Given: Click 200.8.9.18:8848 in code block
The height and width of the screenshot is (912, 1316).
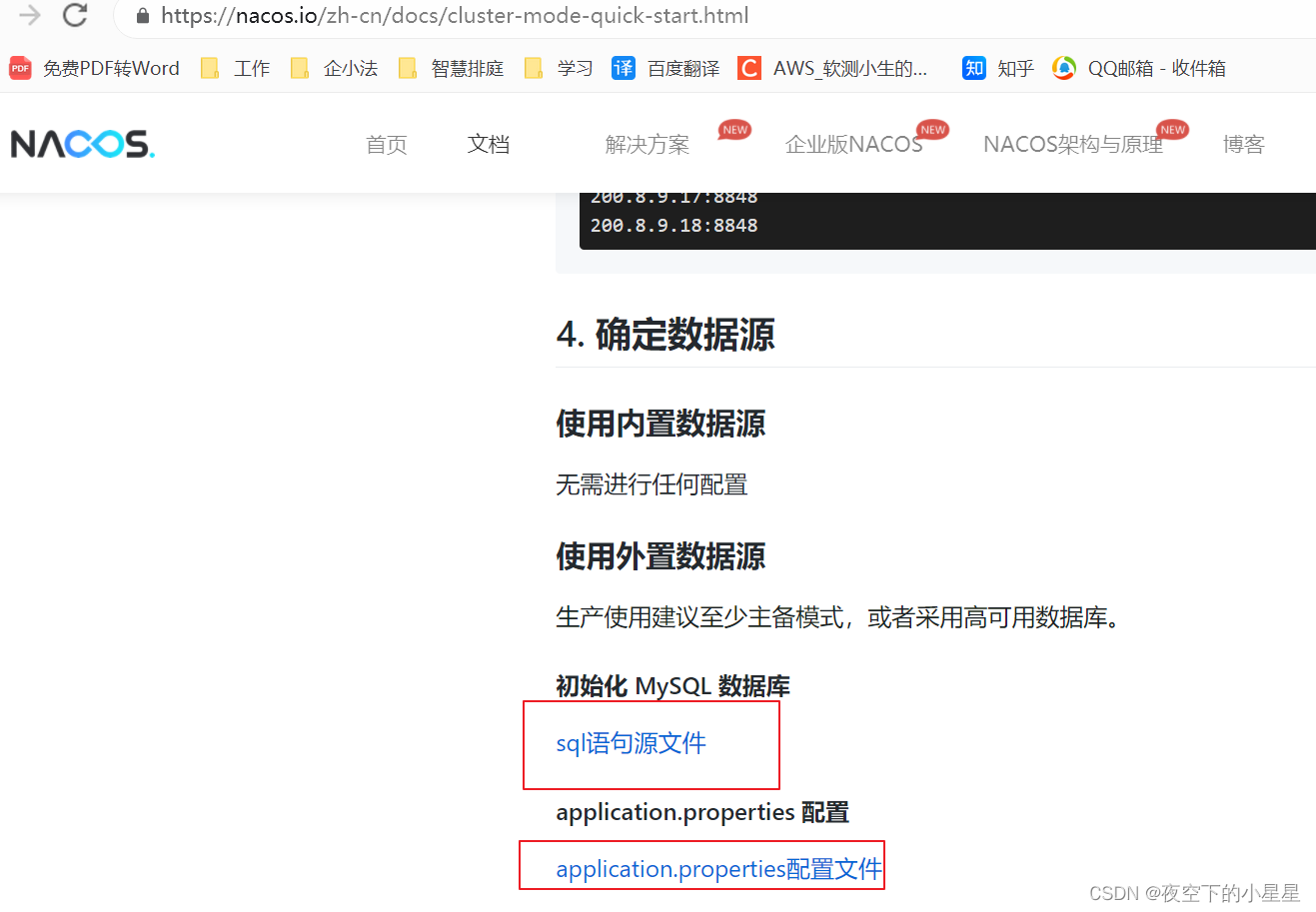Looking at the screenshot, I should pos(674,226).
